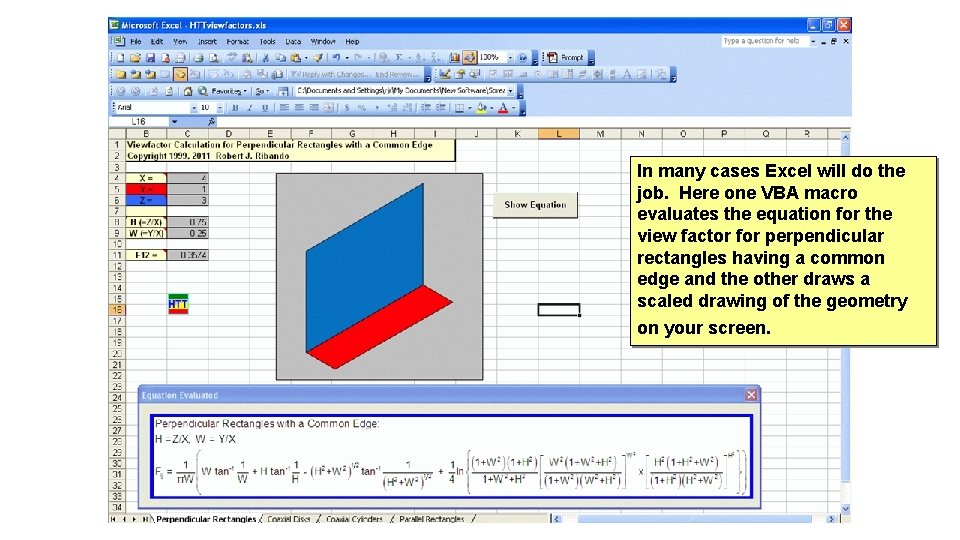The width and height of the screenshot is (960, 540).
Task: Undo the last action
Action: point(336,58)
